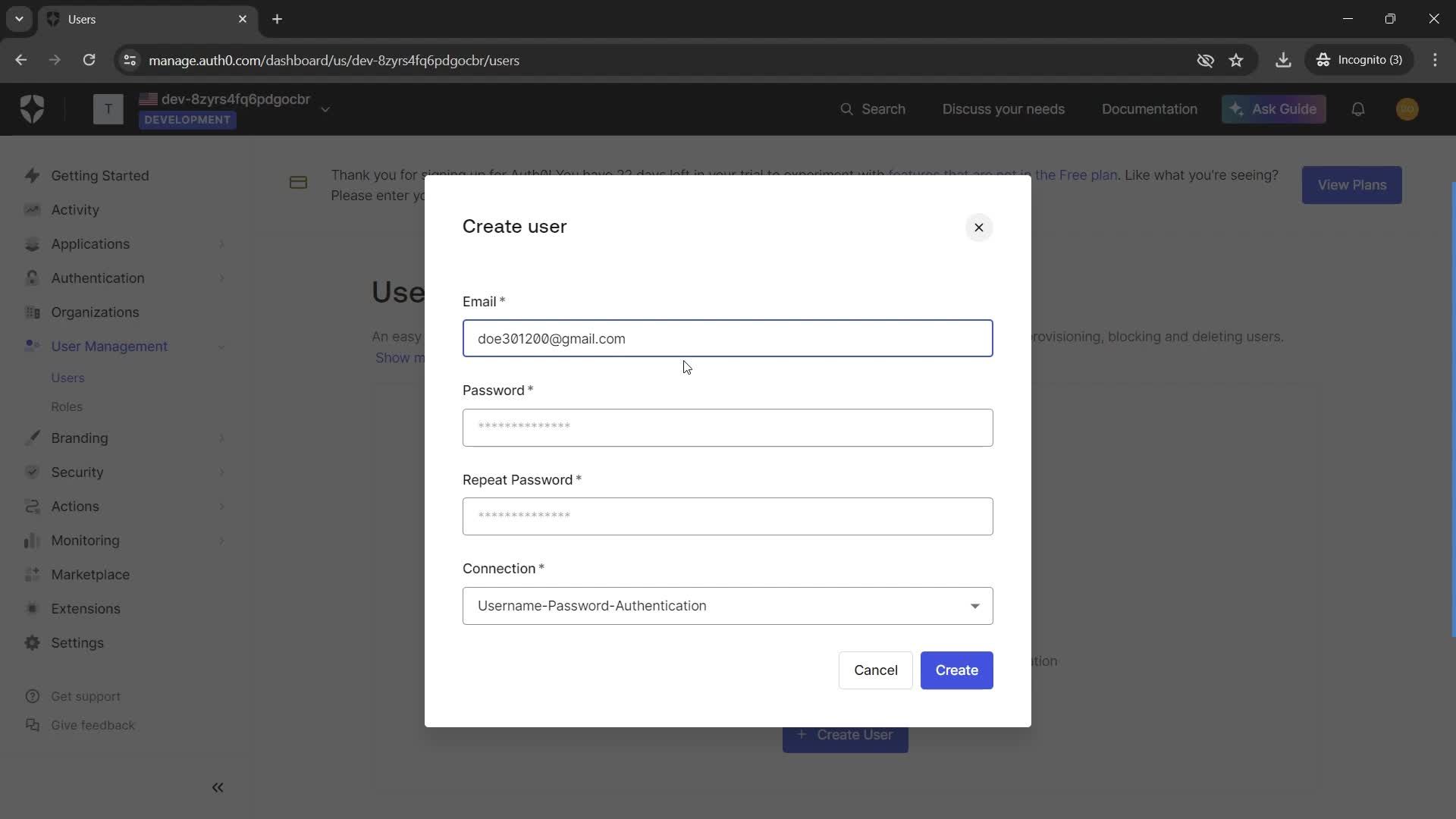Image resolution: width=1456 pixels, height=819 pixels.
Task: Click the Email input field
Action: coord(727,338)
